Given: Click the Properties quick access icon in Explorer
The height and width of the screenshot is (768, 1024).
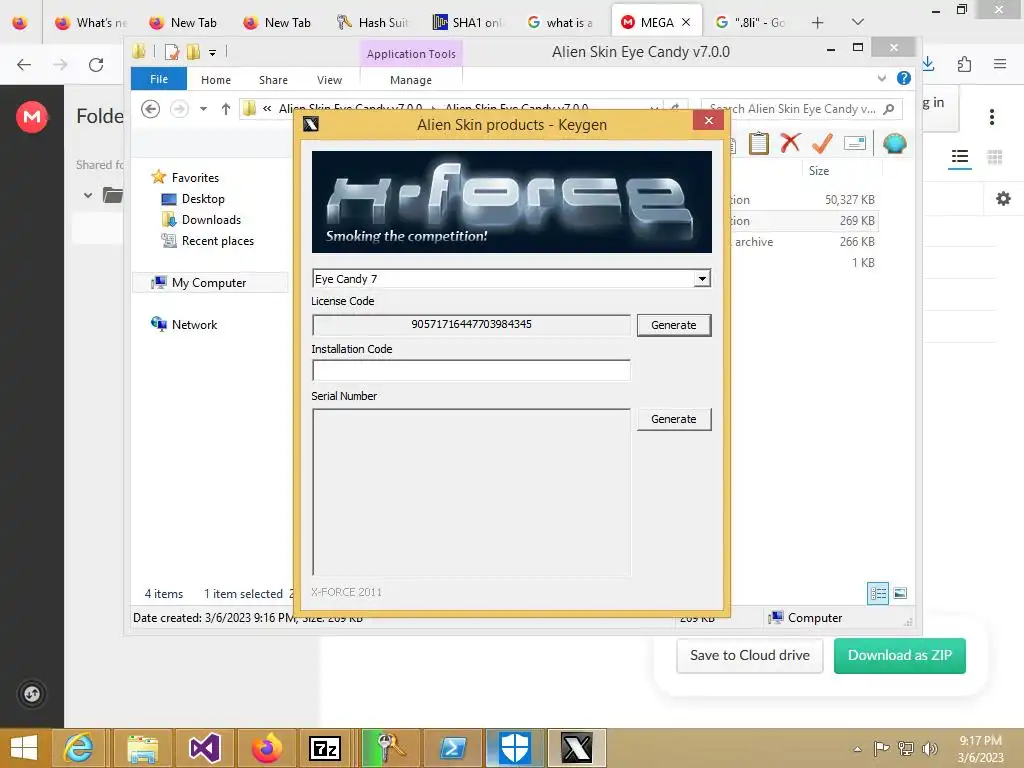Looking at the screenshot, I should tap(172, 52).
